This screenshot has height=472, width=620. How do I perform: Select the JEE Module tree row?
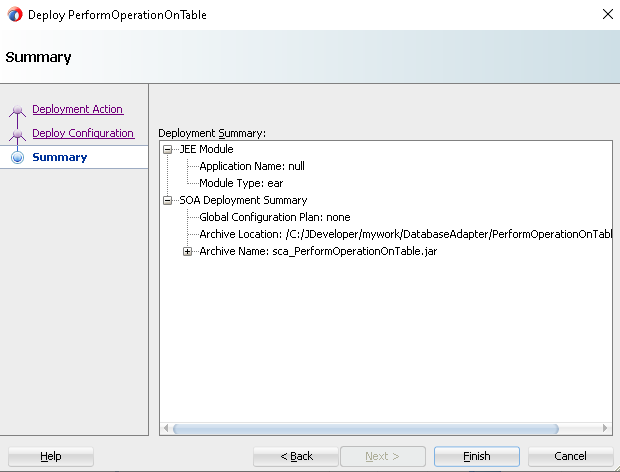point(206,149)
